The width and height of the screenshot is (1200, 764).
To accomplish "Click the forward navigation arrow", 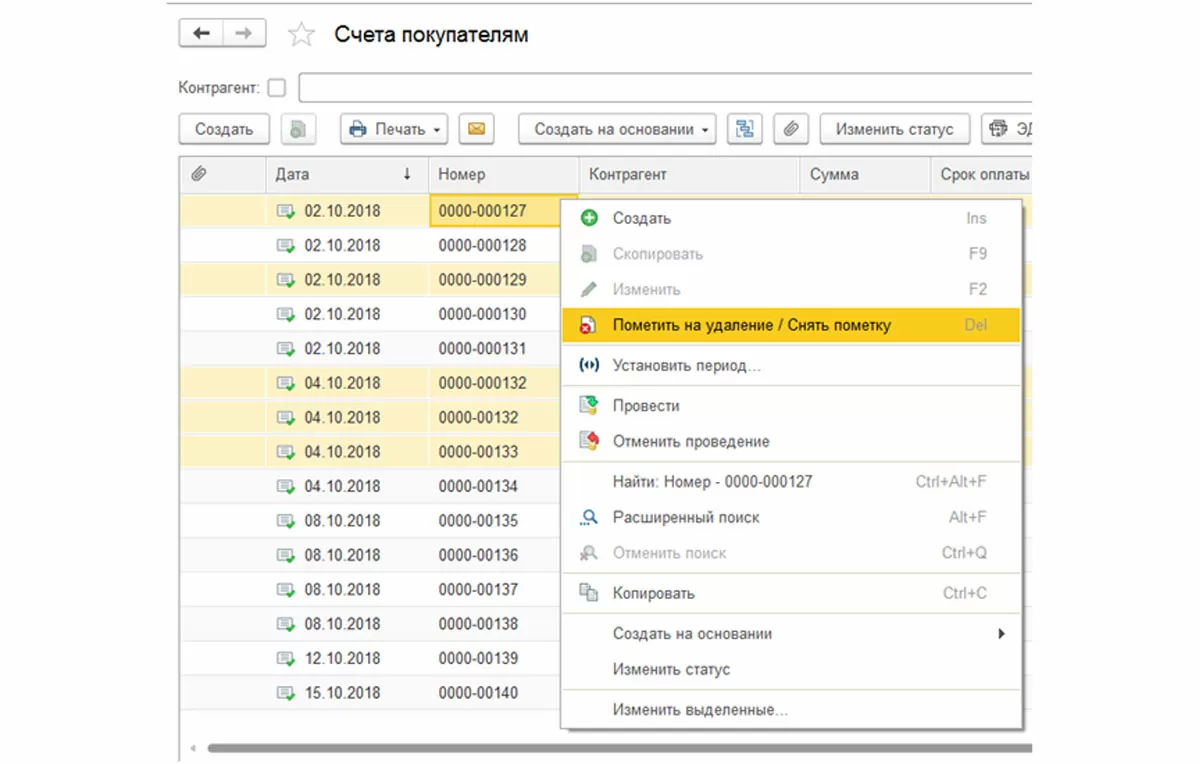I will click(x=244, y=34).
